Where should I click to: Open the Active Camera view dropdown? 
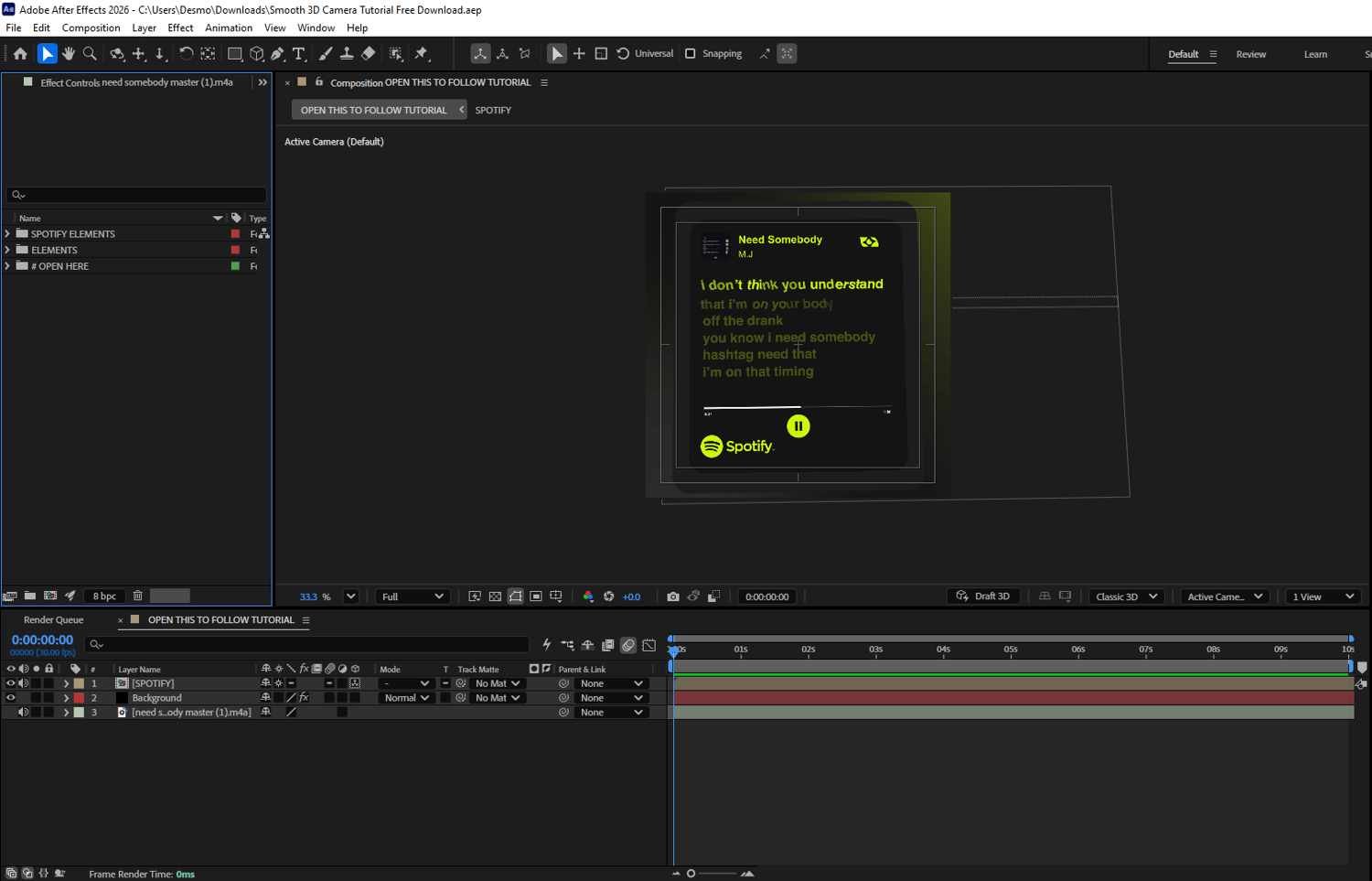(x=1225, y=596)
